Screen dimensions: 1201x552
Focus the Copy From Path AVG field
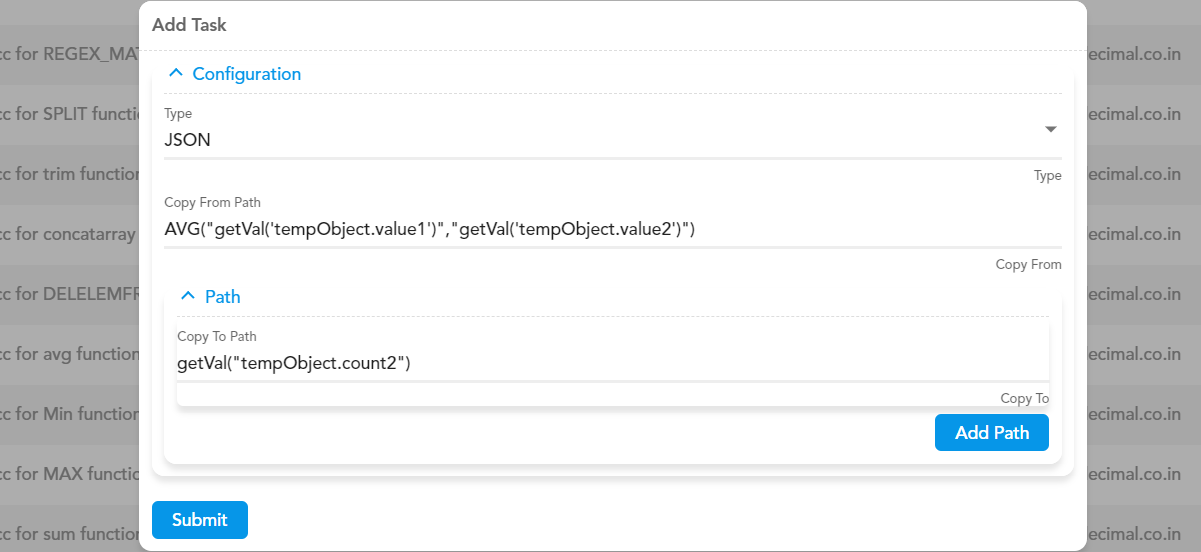click(612, 230)
